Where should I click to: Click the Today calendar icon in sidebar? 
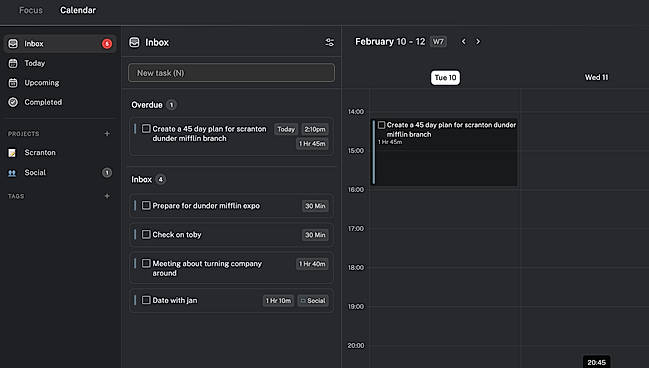coord(13,63)
